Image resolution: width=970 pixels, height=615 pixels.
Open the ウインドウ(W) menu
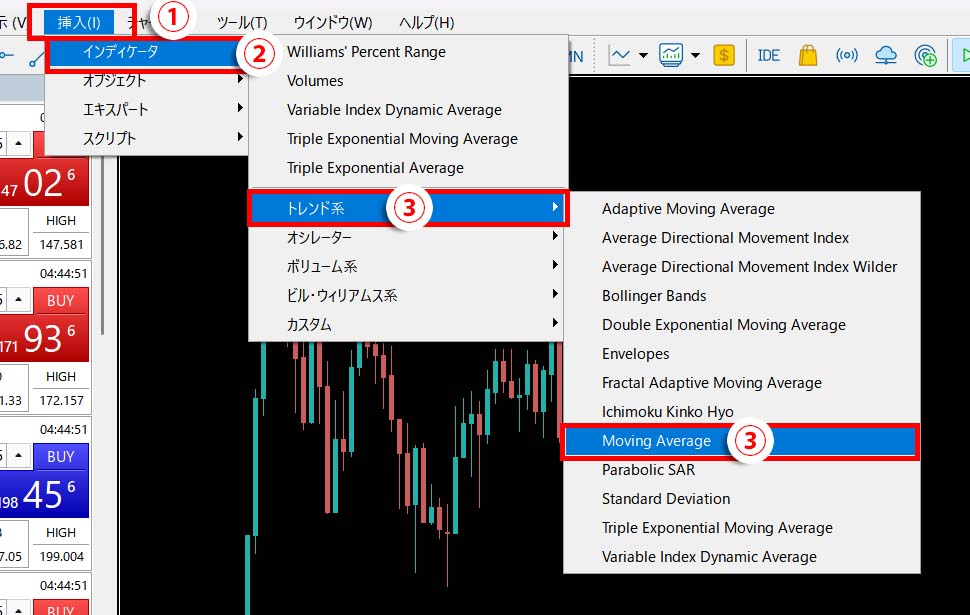(333, 23)
